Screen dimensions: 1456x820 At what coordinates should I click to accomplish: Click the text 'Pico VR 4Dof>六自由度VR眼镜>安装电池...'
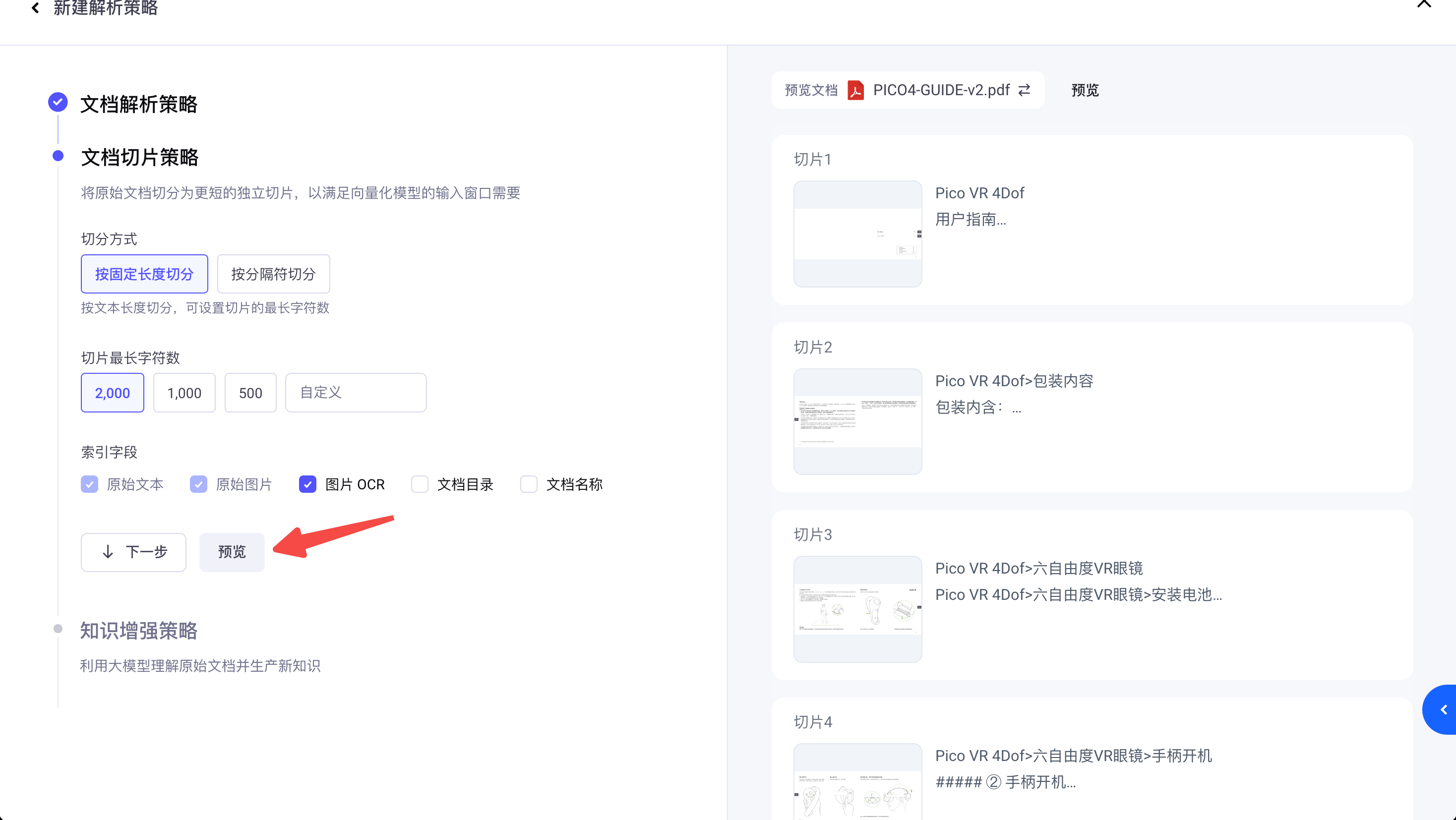(x=1079, y=594)
